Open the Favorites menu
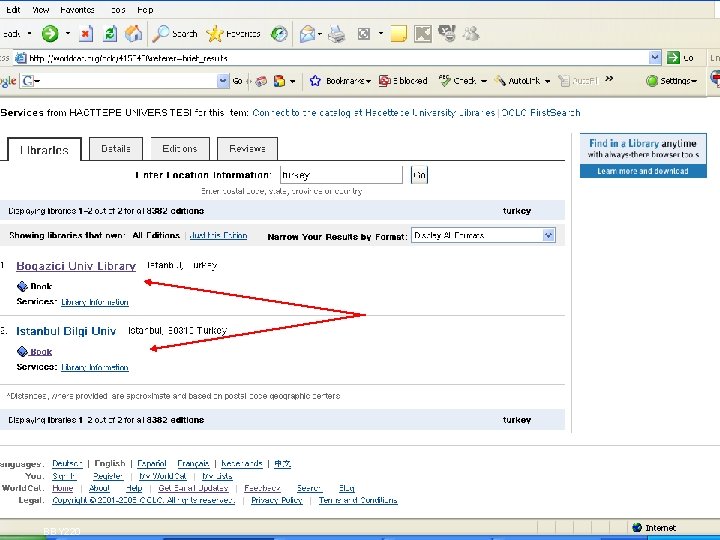The image size is (720, 540). (x=77, y=10)
